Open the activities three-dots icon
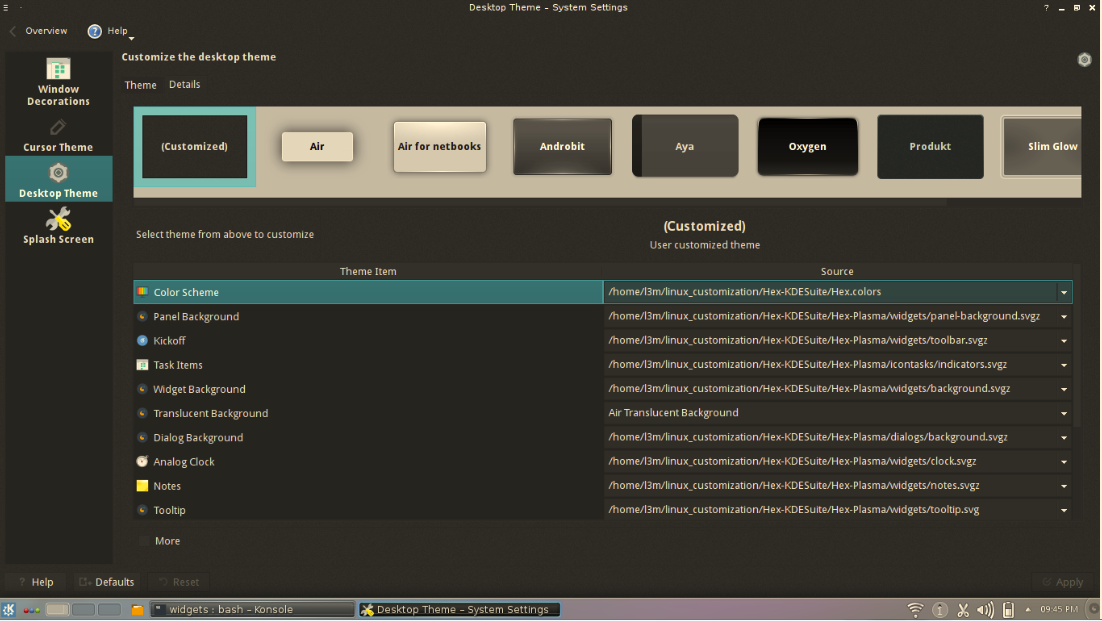 (32, 610)
